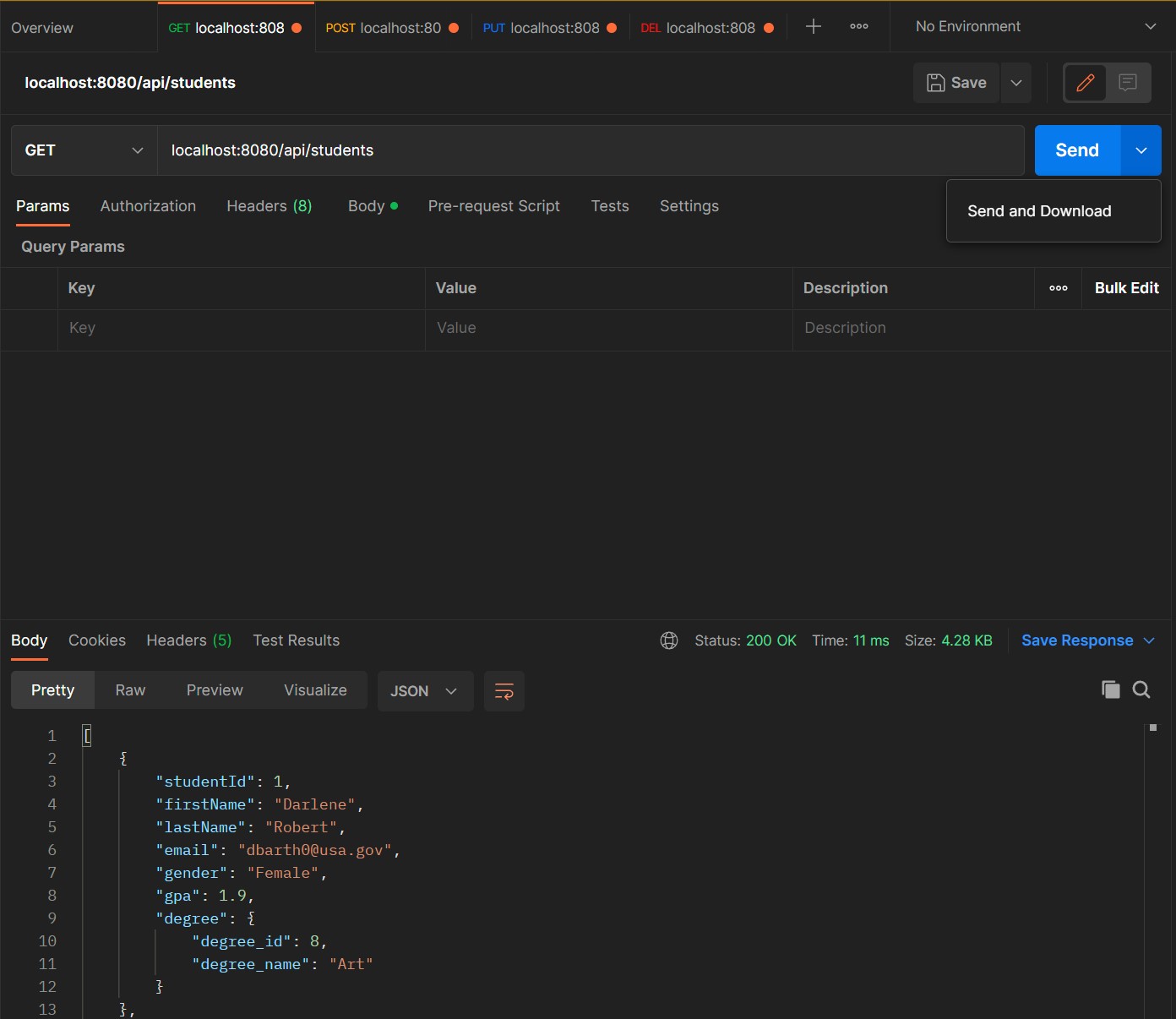Switch response view to Pretty
The height and width of the screenshot is (1019, 1176).
click(x=53, y=690)
